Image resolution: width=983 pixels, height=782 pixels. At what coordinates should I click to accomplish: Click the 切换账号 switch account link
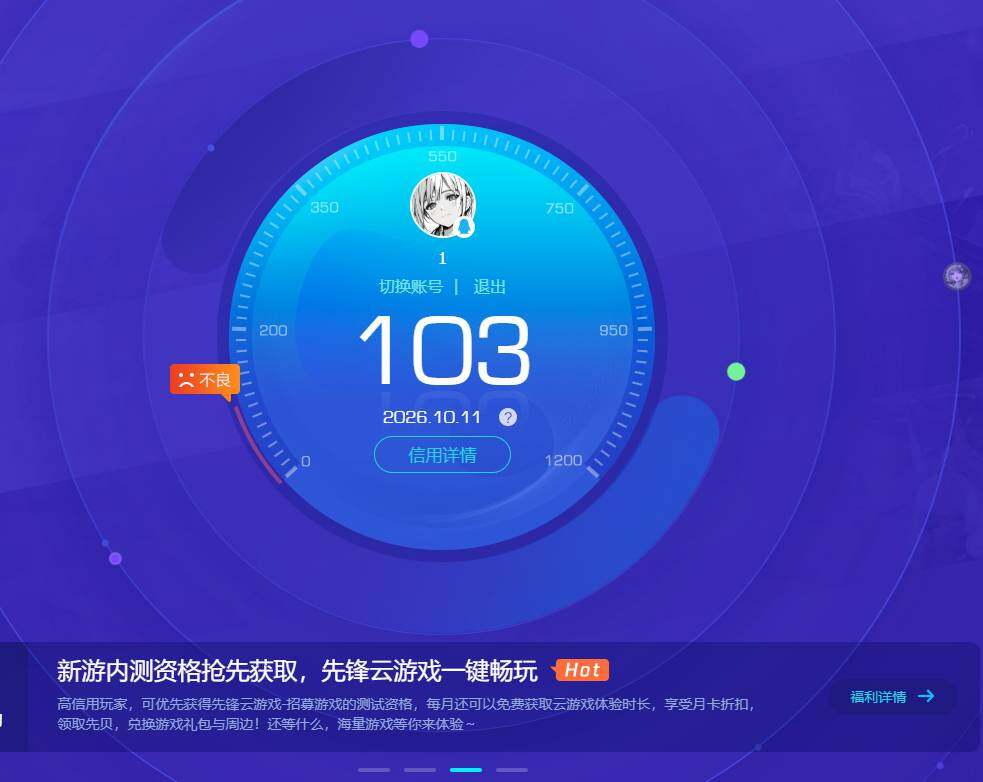tap(411, 287)
